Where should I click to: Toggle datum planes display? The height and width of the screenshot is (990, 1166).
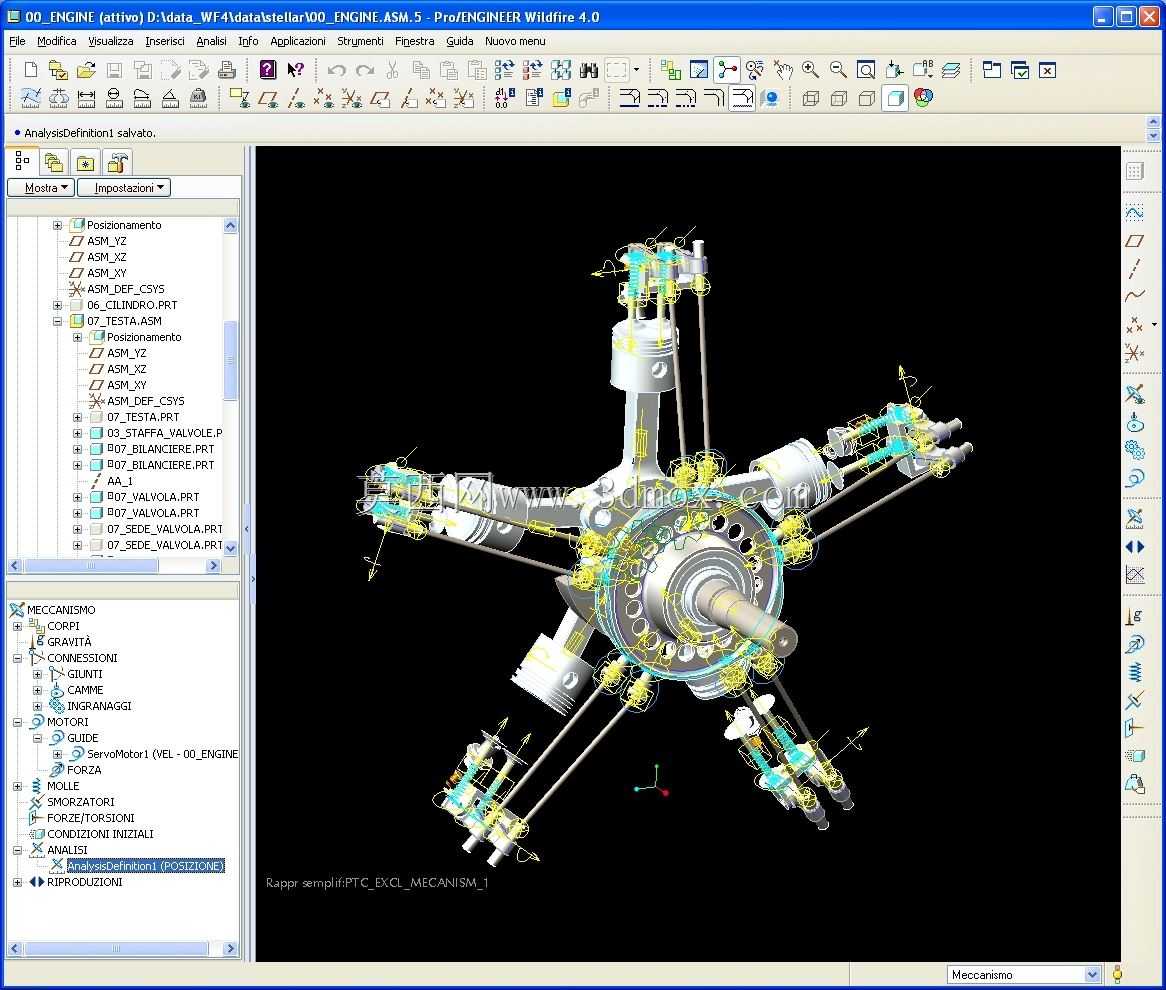click(268, 97)
